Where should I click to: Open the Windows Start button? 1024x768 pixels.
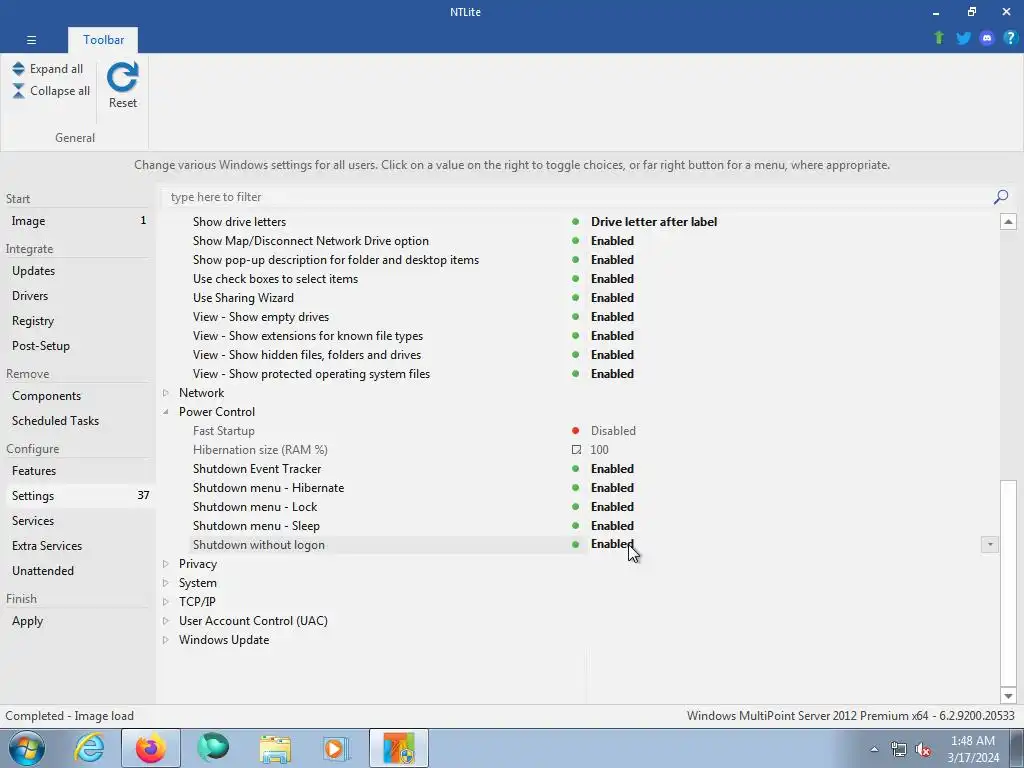tap(27, 748)
